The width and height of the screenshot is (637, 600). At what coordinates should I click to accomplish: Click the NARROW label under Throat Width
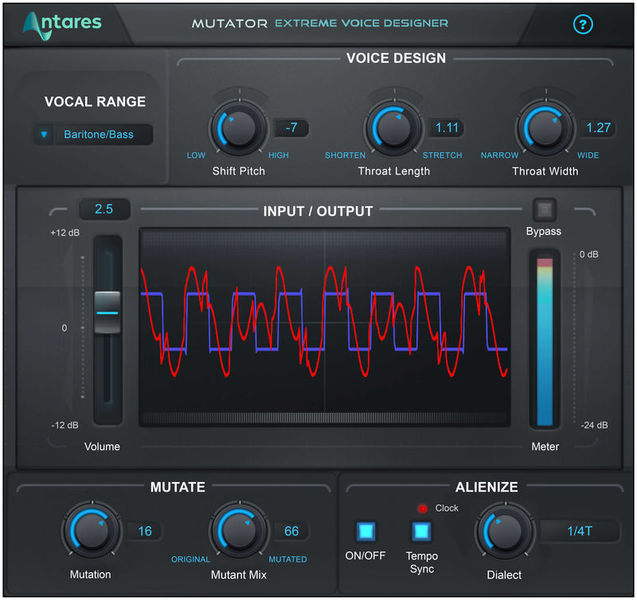[x=499, y=155]
